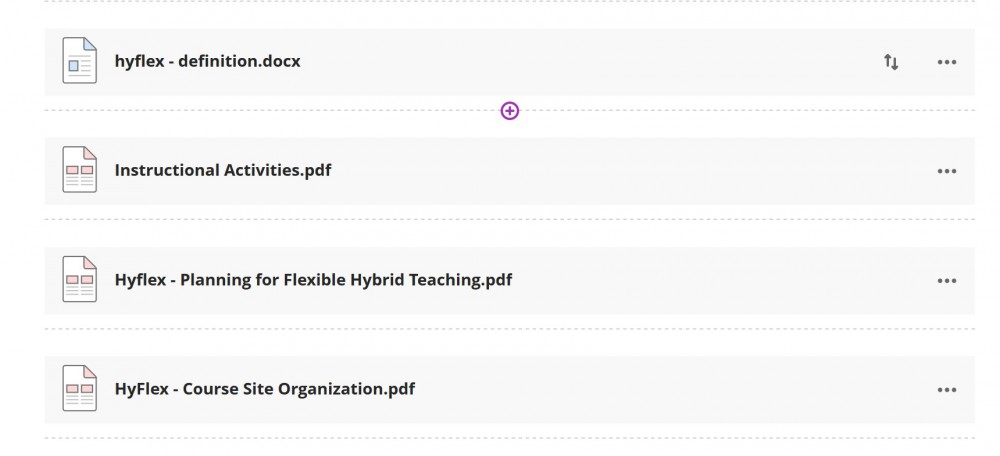
Task: Click blank space in the Hyflex Planning PDF row
Action: tap(721, 281)
